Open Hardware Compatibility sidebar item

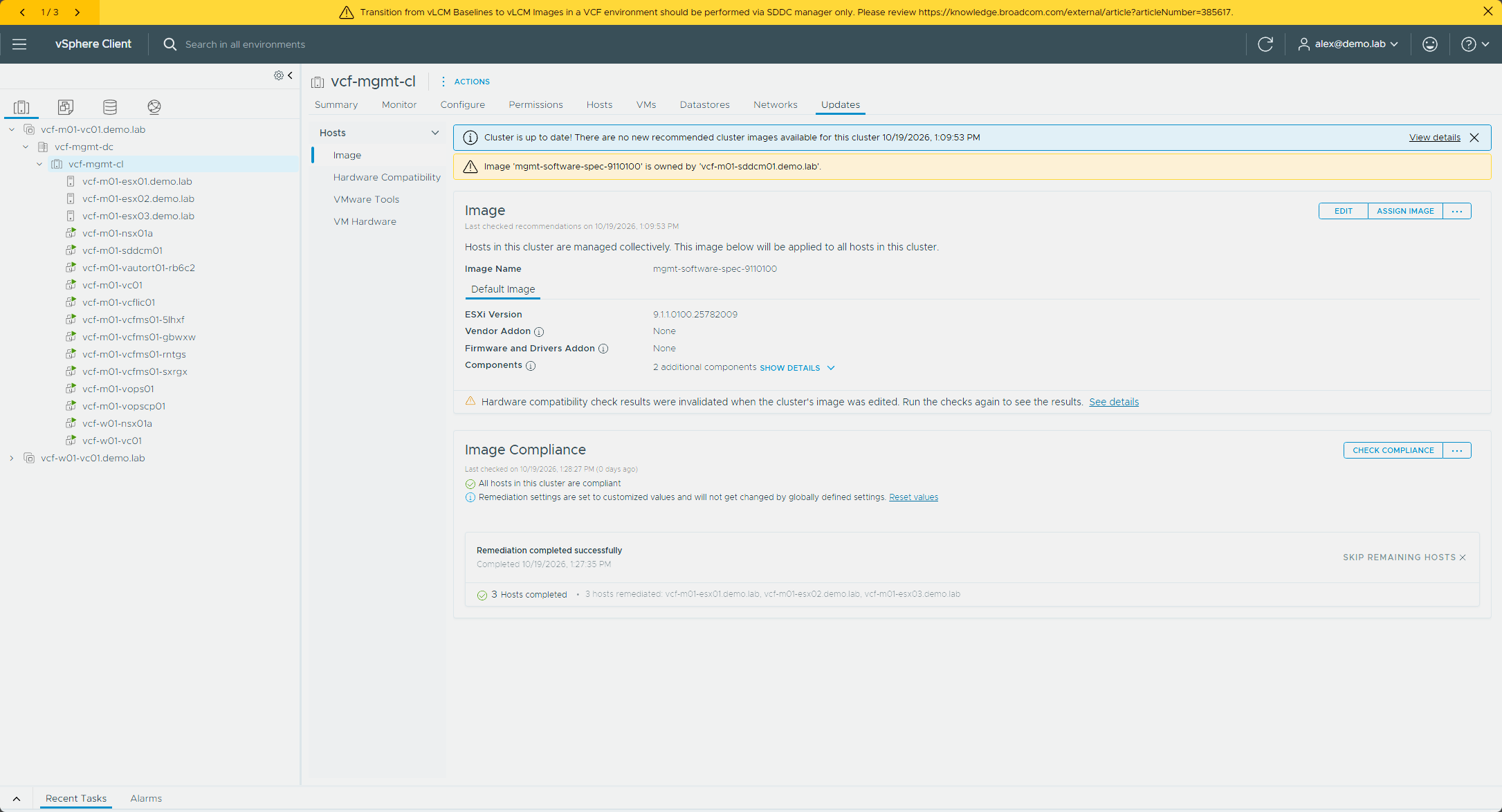[387, 177]
